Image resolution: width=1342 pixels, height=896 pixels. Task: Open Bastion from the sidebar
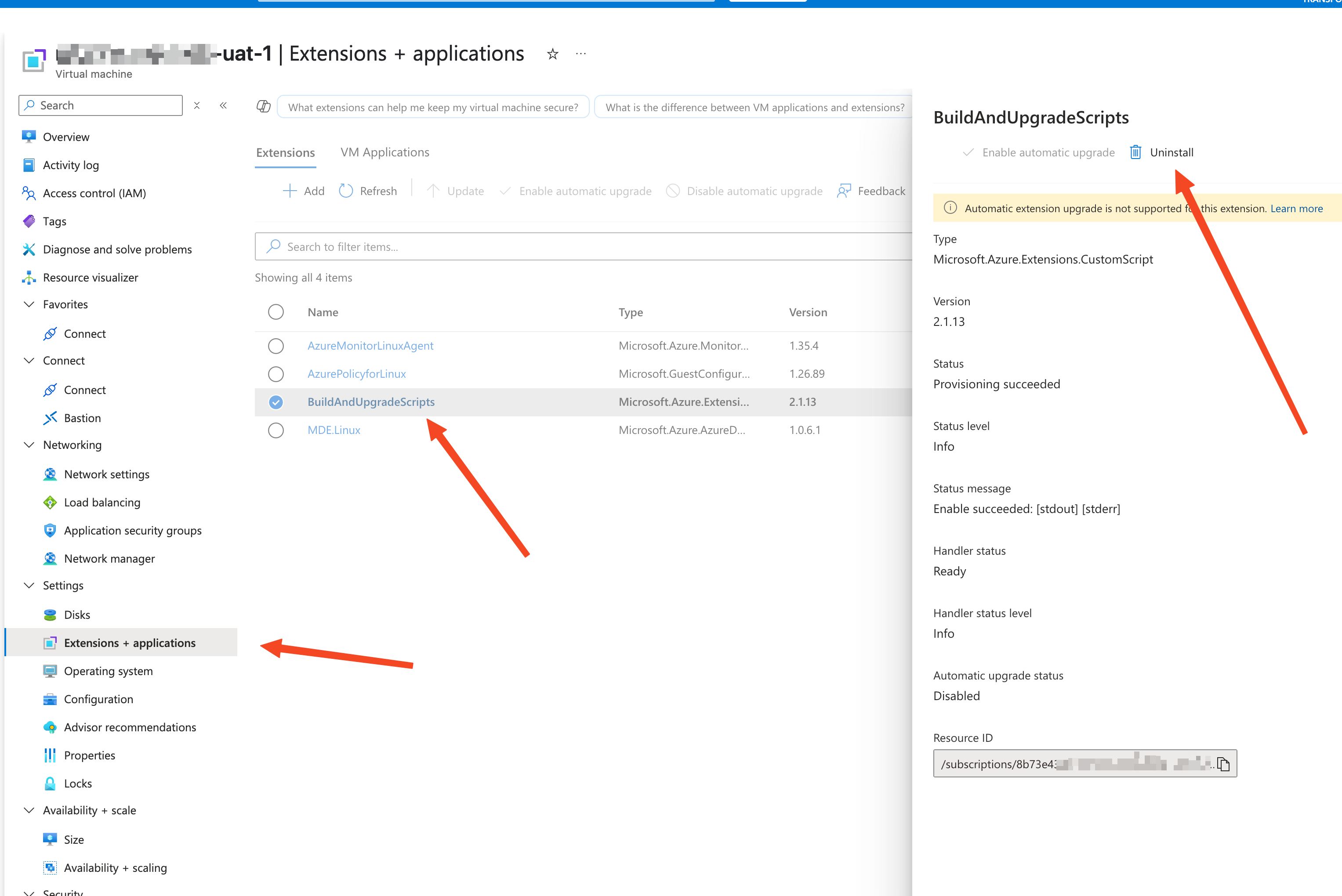click(82, 418)
